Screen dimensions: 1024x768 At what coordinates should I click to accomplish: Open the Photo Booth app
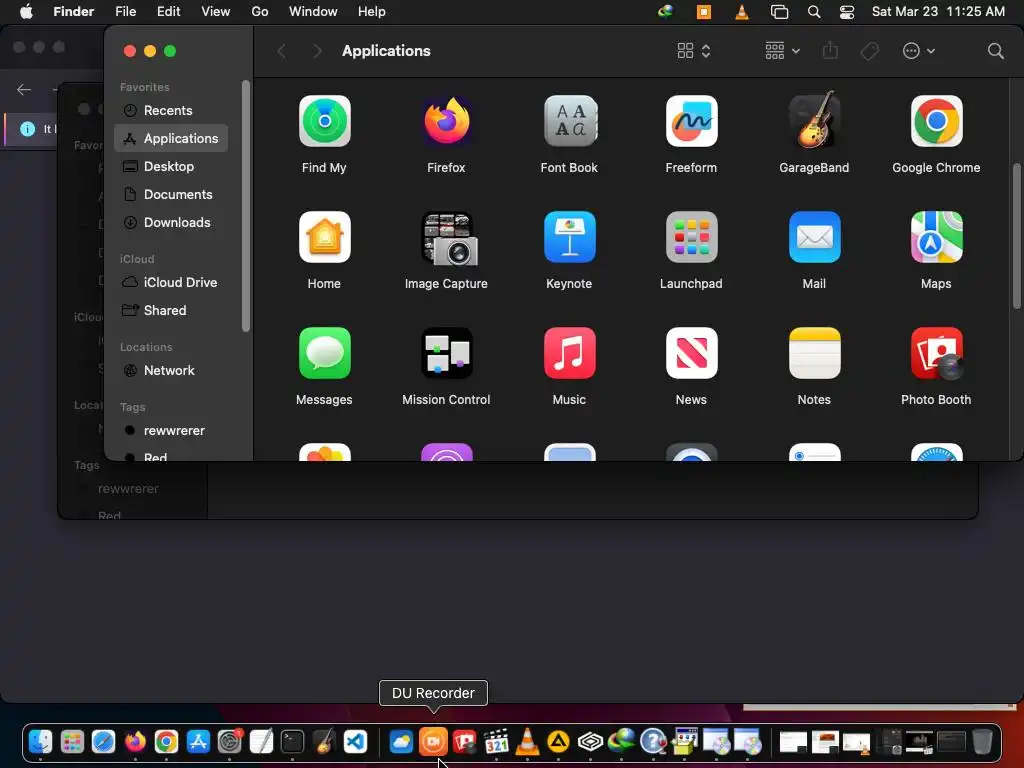click(x=936, y=353)
